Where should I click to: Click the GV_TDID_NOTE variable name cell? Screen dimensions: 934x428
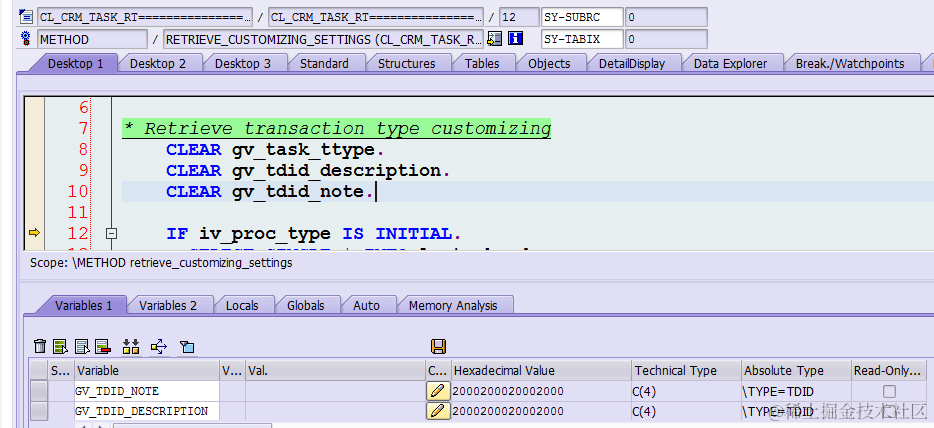(147, 391)
